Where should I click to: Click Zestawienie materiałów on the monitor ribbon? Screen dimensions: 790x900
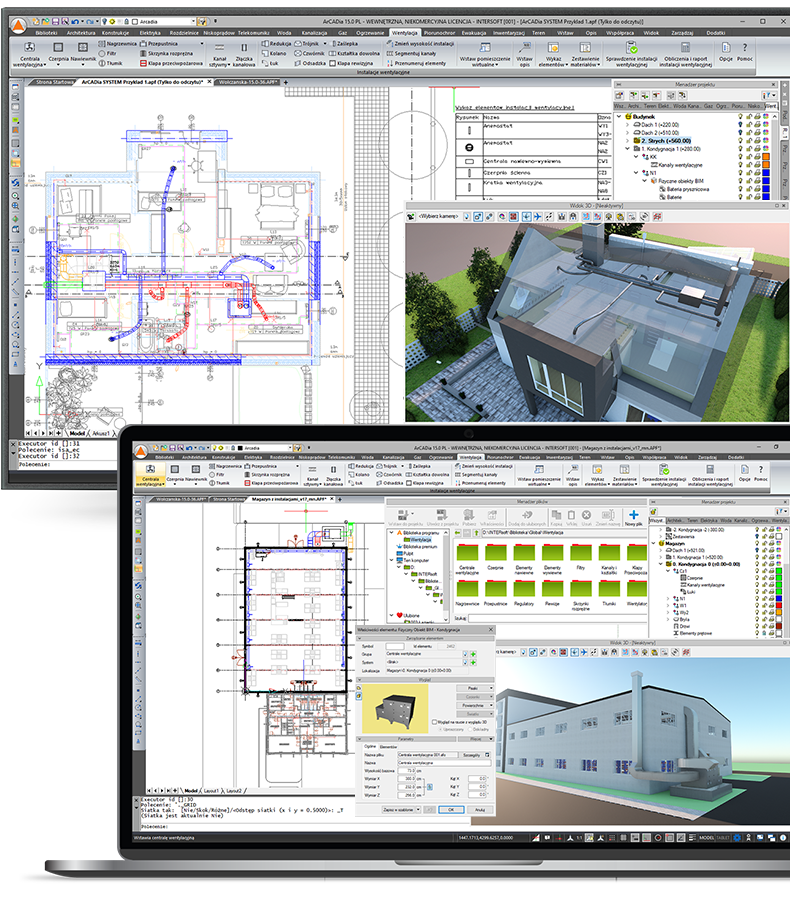(585, 53)
